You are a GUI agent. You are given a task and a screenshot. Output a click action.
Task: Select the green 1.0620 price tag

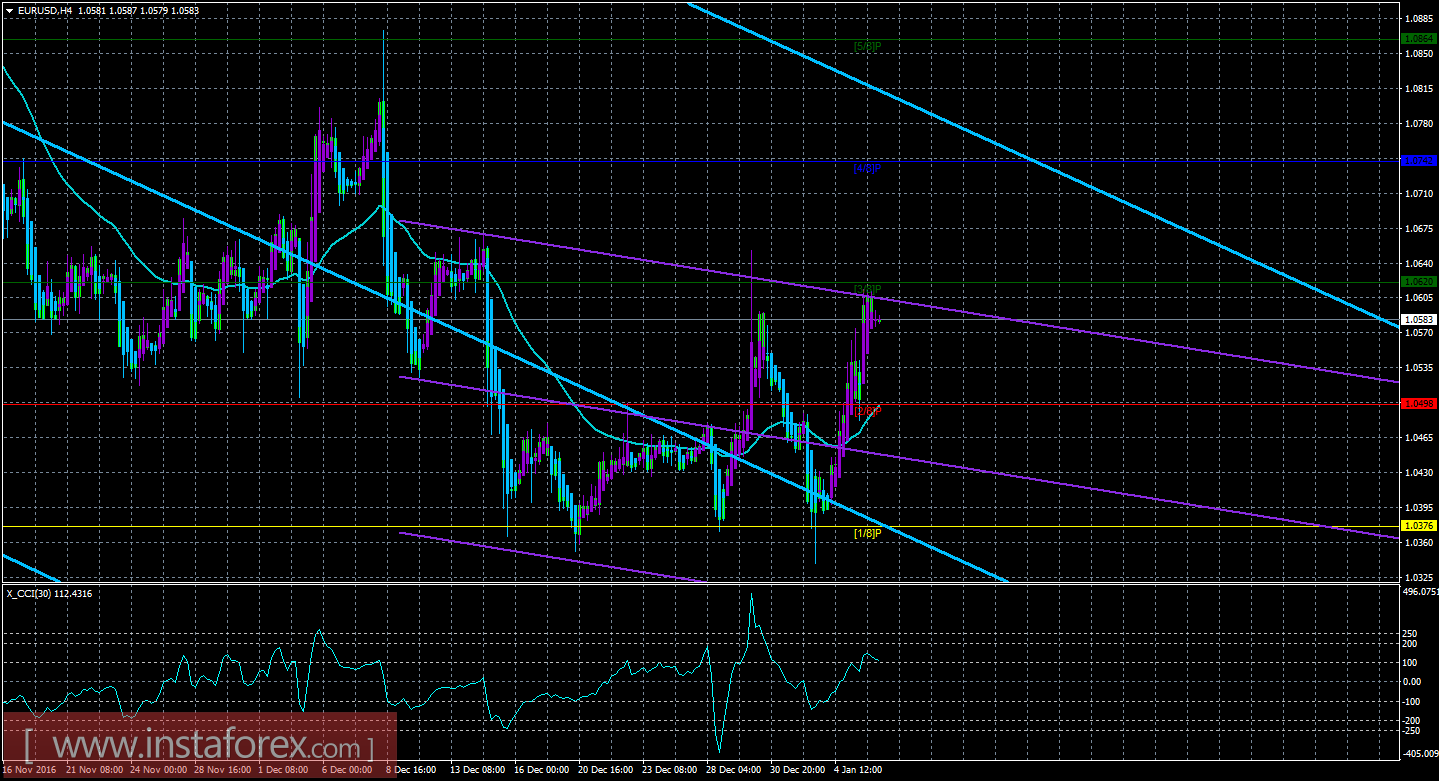click(x=1420, y=282)
